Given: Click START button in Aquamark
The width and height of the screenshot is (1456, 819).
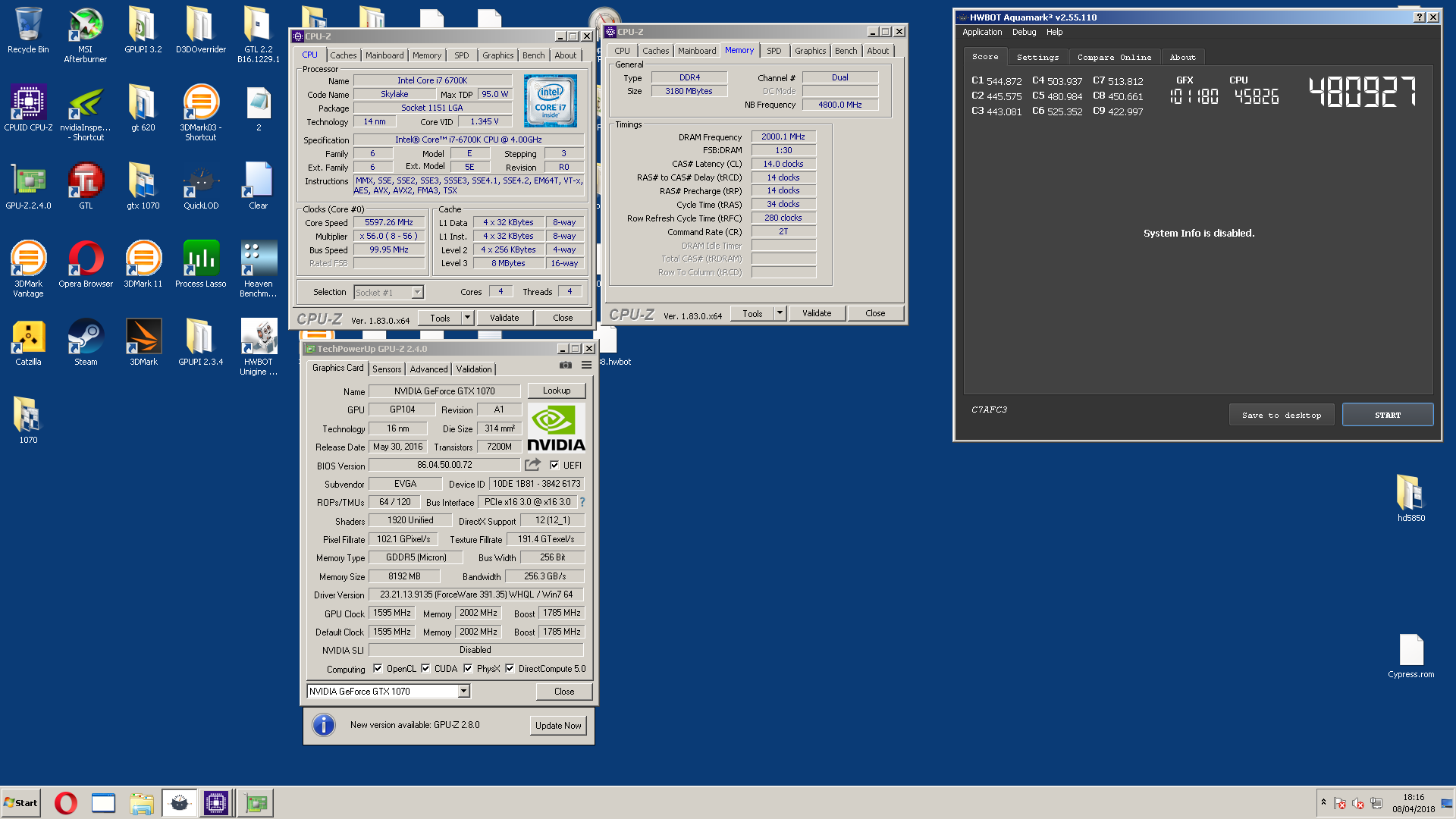Looking at the screenshot, I should 1387,415.
